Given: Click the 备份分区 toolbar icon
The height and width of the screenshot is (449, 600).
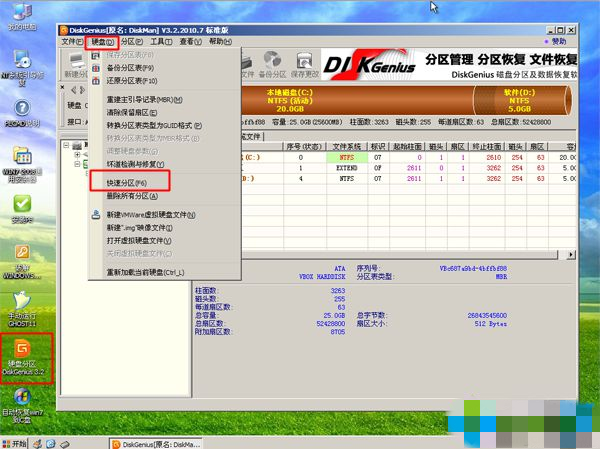Looking at the screenshot, I should coord(272,65).
